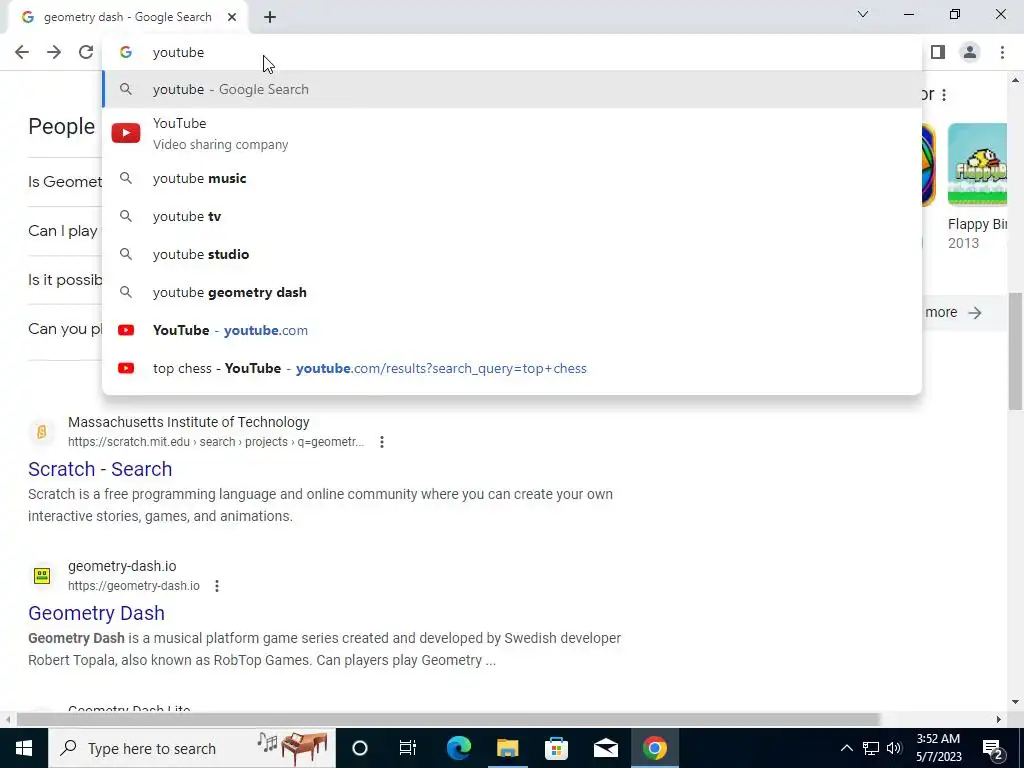1024x768 pixels.
Task: Open Cortana circle icon on taskbar
Action: pos(359,748)
